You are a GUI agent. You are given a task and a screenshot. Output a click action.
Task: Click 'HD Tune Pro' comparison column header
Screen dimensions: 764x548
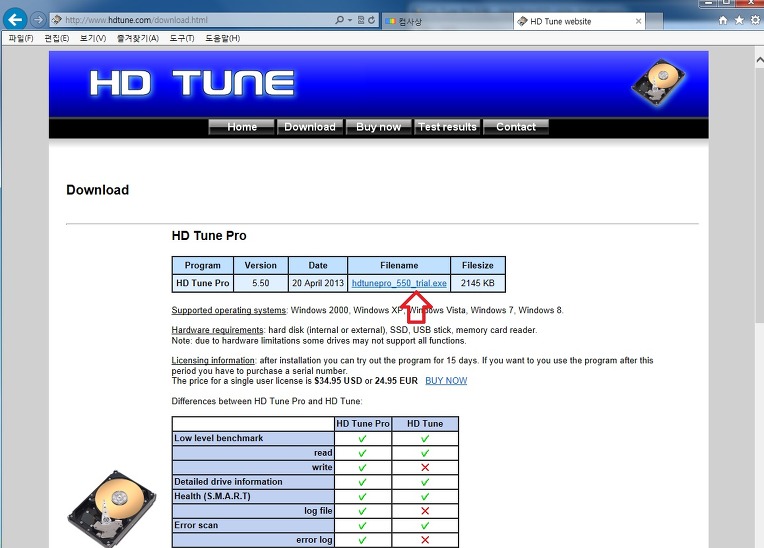click(x=363, y=424)
